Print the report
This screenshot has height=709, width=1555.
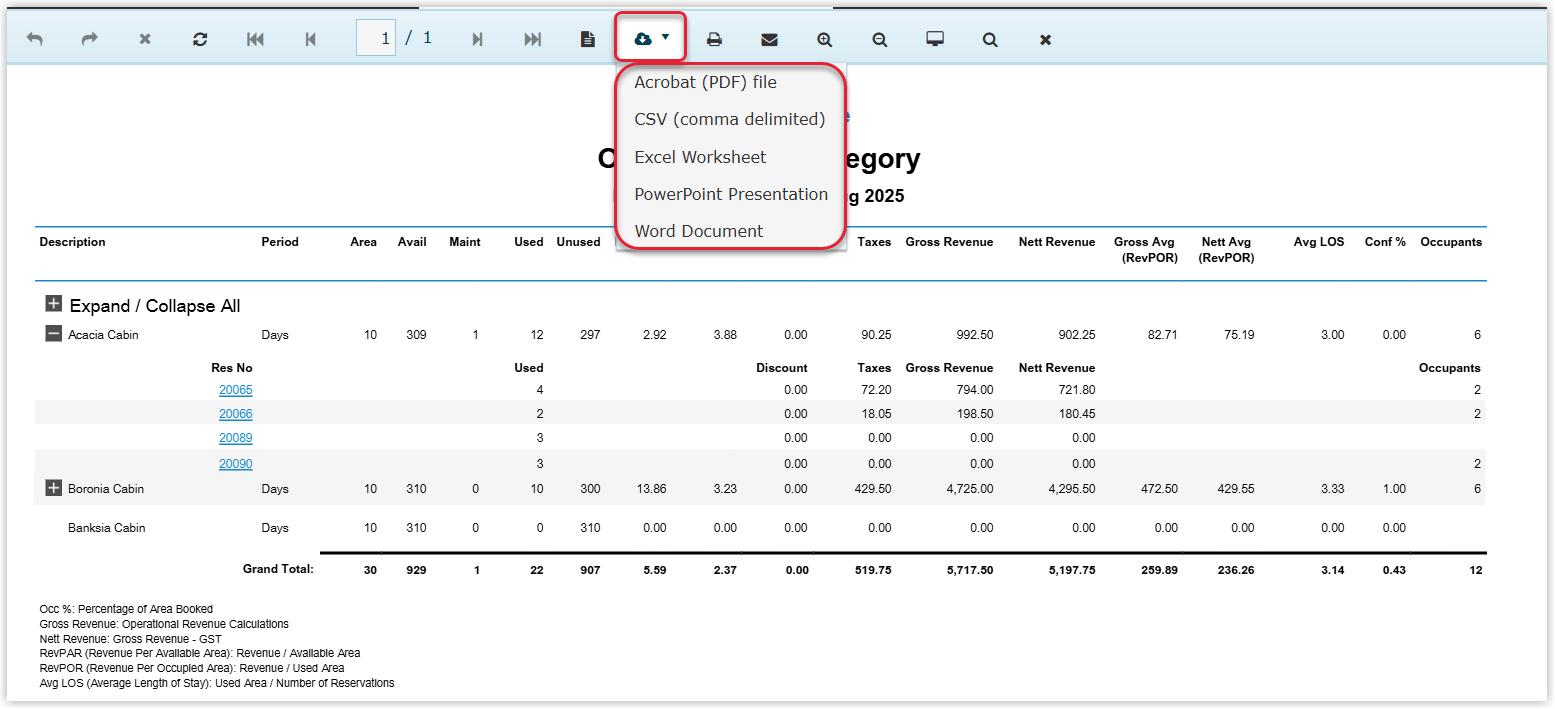(714, 39)
